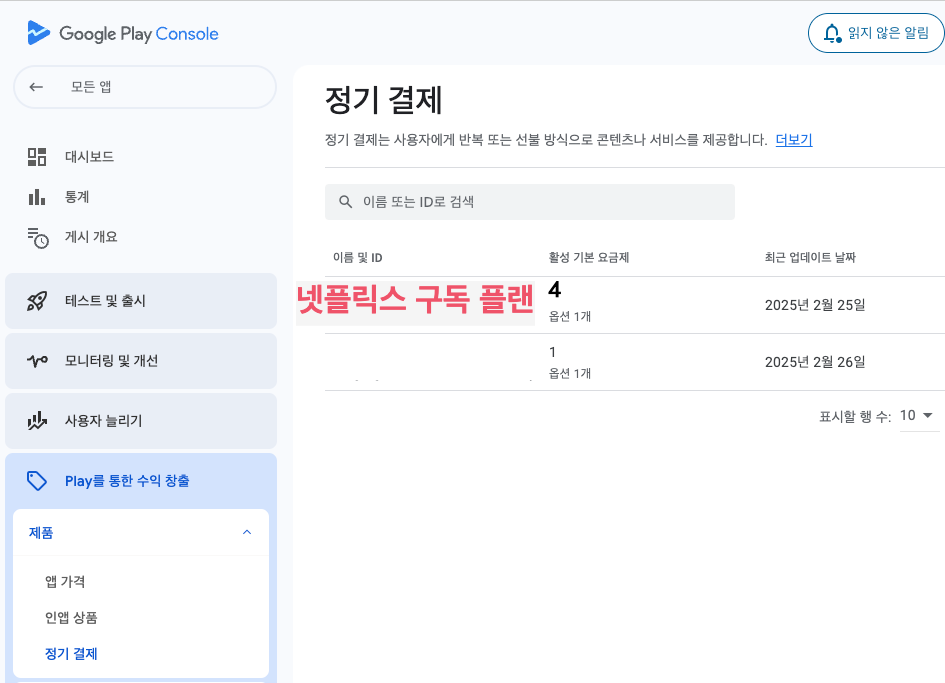
Task: Click the 활성 기본 요금제 column header
Action: click(x=589, y=258)
